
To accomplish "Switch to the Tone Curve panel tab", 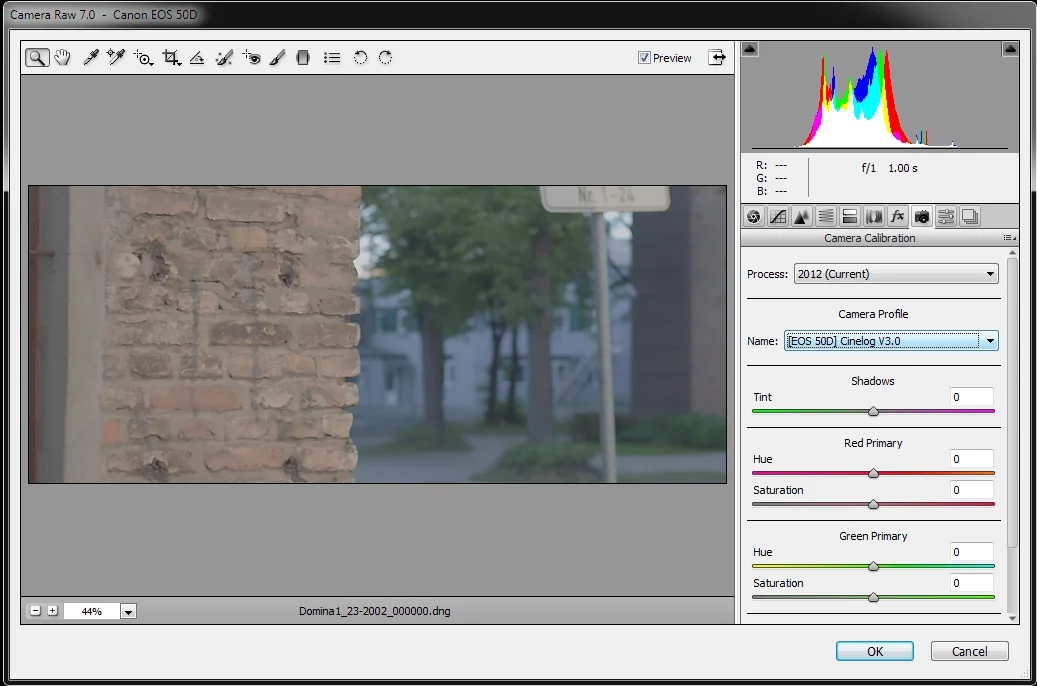I will [x=778, y=216].
